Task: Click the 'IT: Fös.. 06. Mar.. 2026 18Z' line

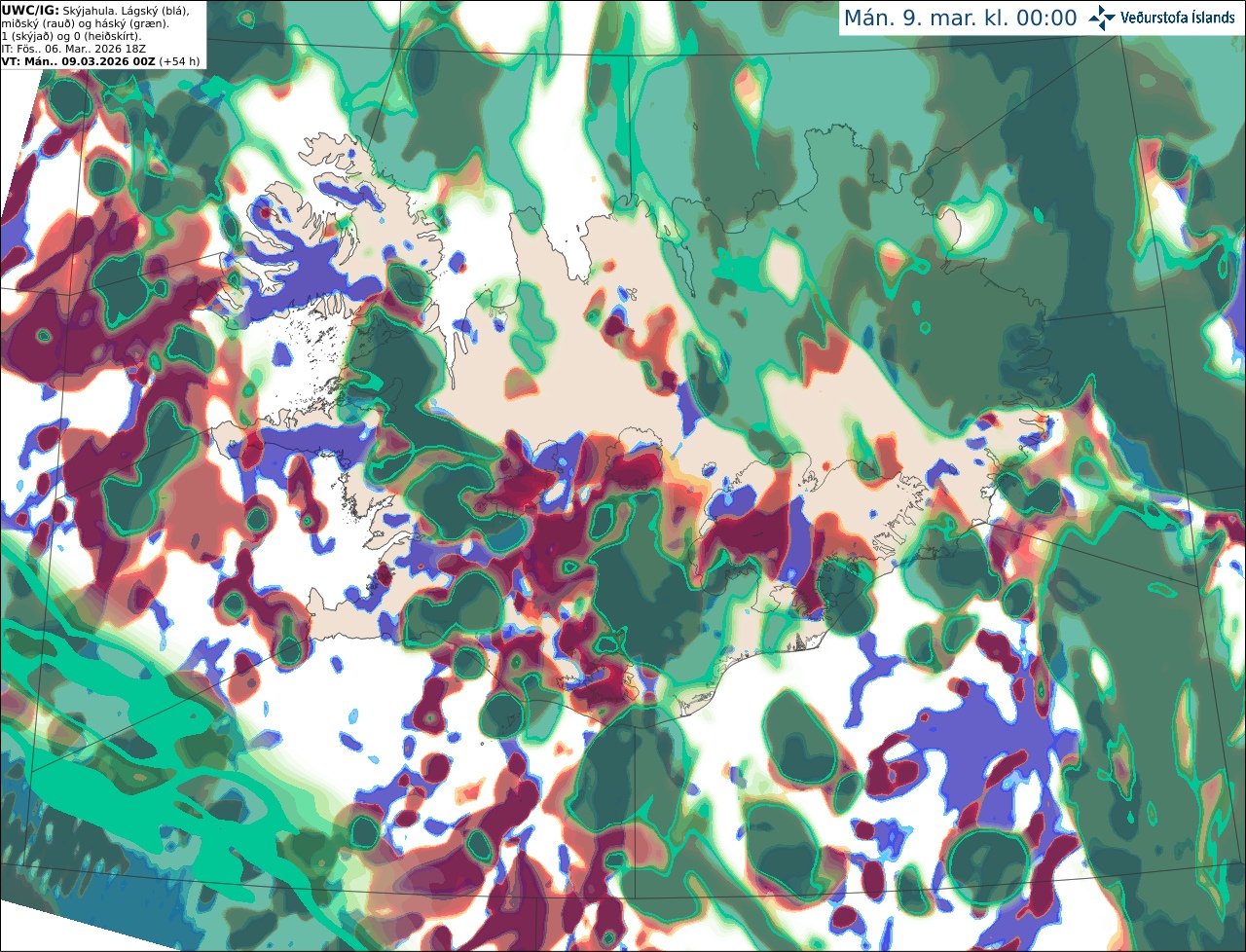Action: coord(75,49)
